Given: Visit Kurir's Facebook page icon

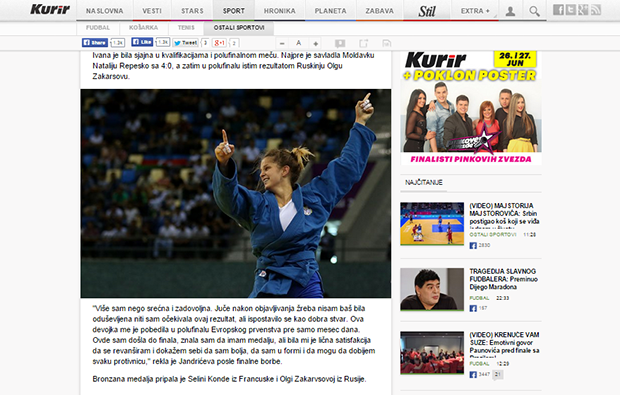Looking at the screenshot, I should tap(558, 10).
